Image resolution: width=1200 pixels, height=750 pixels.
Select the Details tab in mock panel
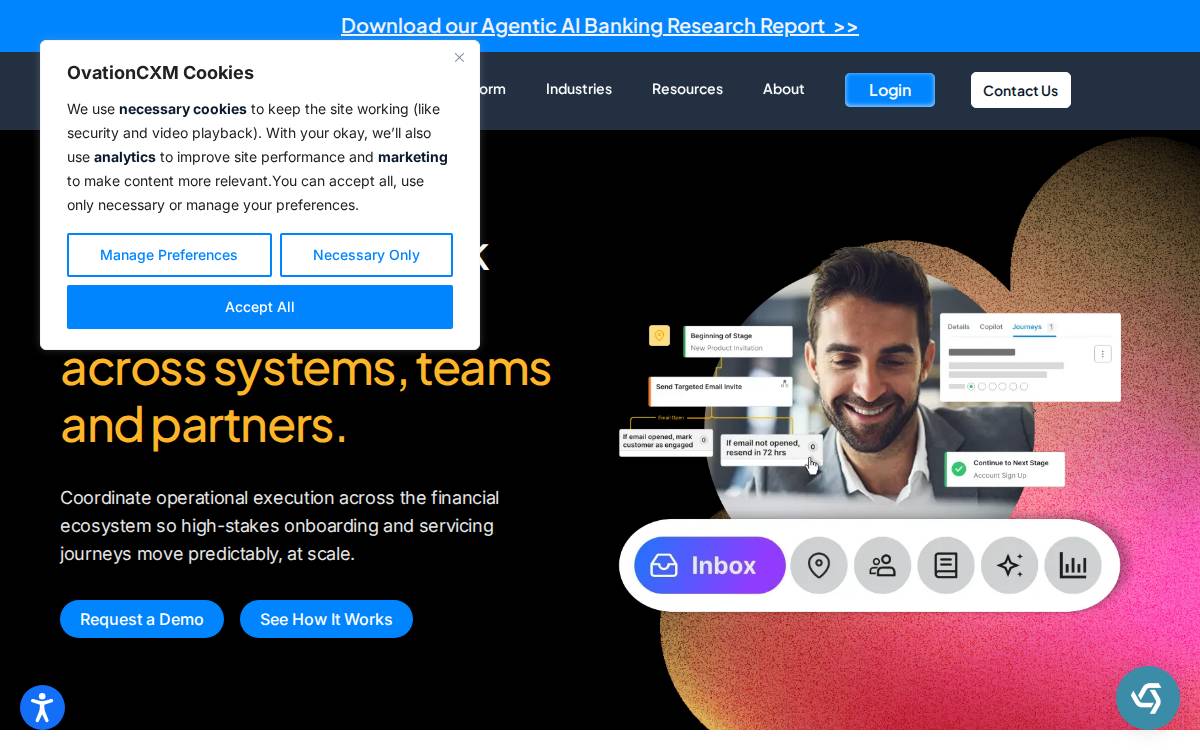coord(959,326)
